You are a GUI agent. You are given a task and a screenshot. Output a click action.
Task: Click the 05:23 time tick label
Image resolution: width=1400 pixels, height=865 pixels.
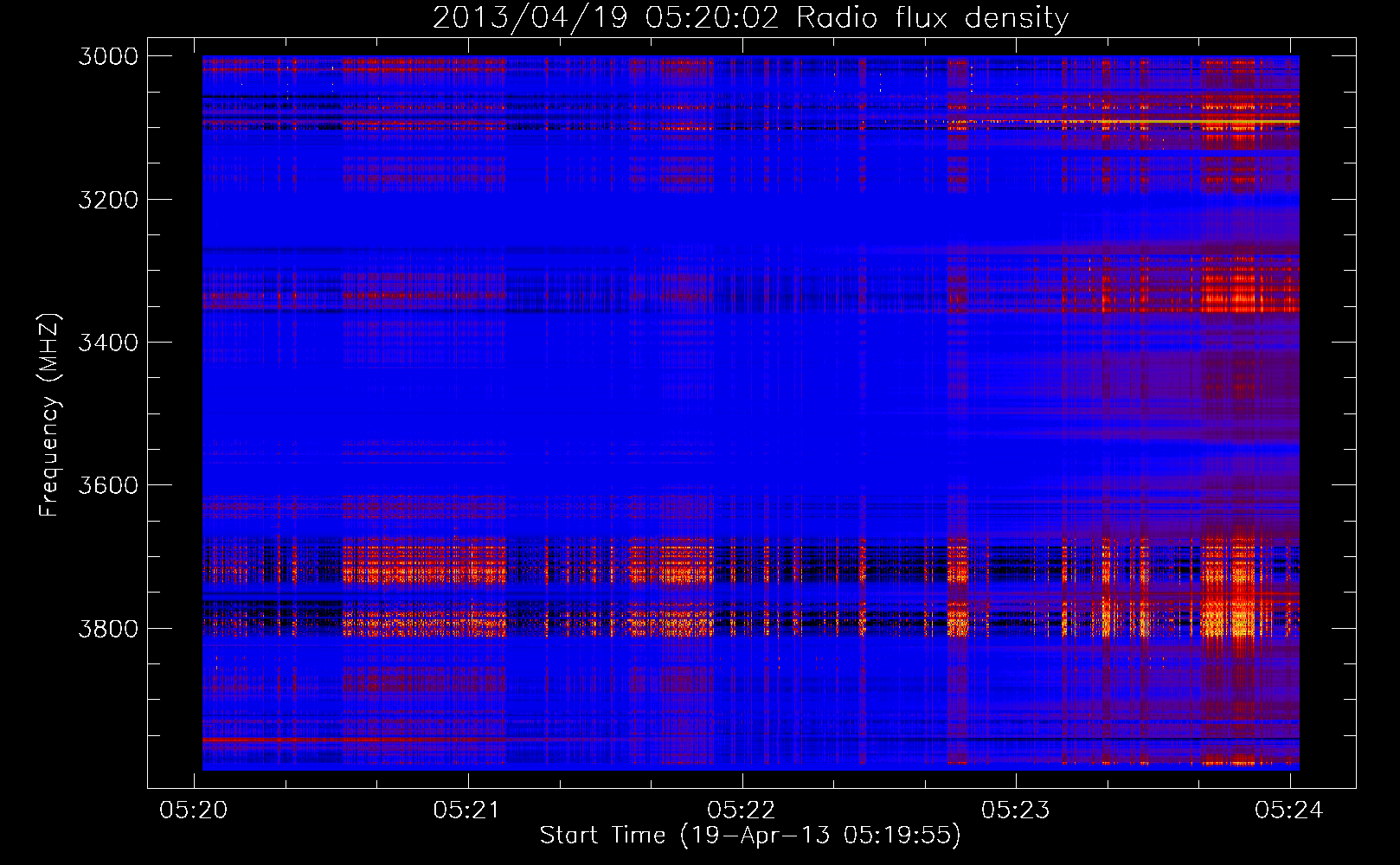coord(1015,810)
